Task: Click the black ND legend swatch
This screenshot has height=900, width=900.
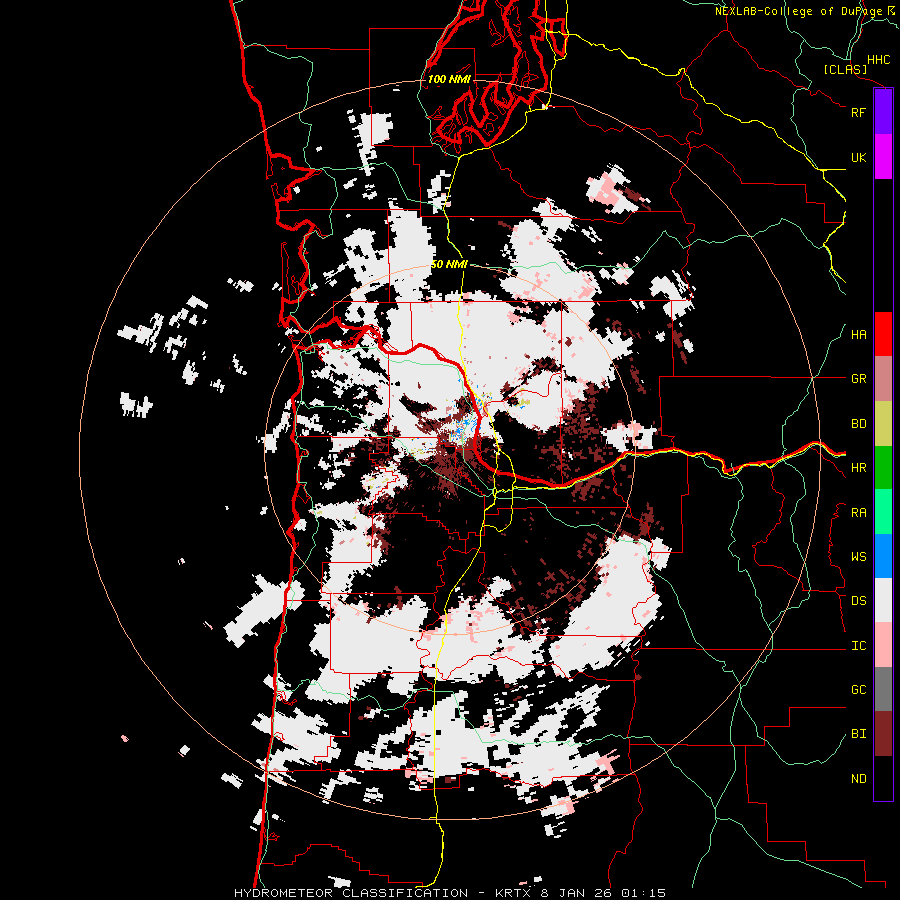Action: coord(883,778)
